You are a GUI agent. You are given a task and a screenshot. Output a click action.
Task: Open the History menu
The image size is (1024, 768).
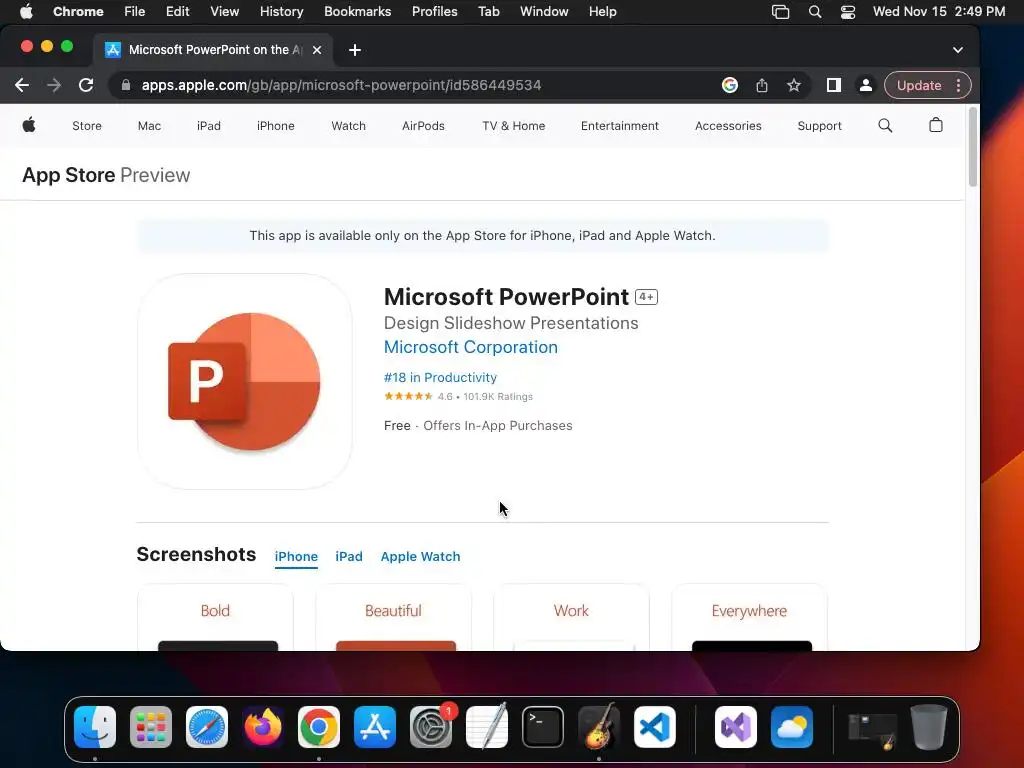(281, 12)
